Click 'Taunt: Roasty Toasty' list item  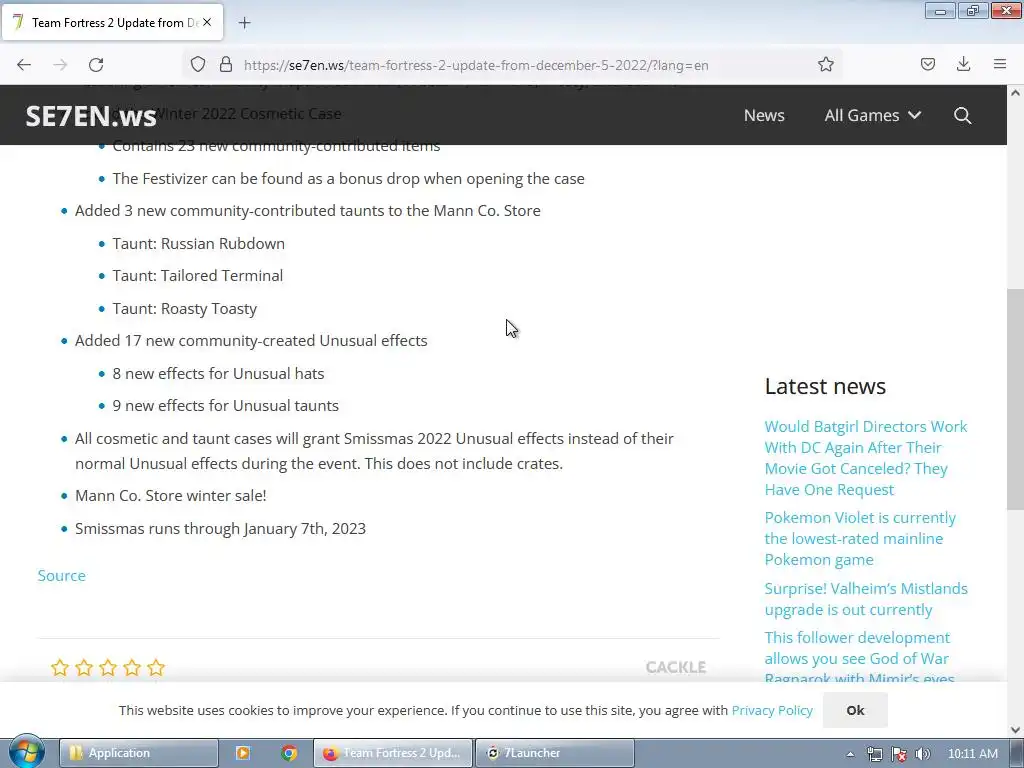click(185, 308)
